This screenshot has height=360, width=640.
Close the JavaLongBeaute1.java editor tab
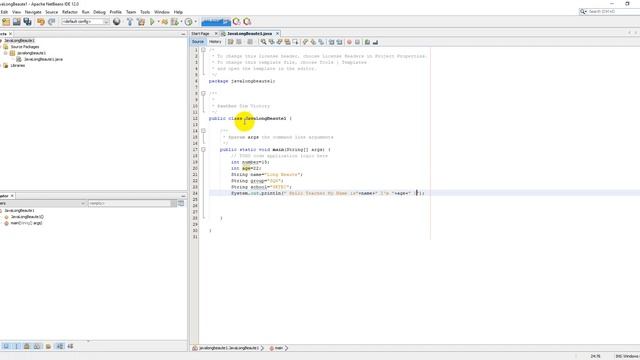pos(278,33)
